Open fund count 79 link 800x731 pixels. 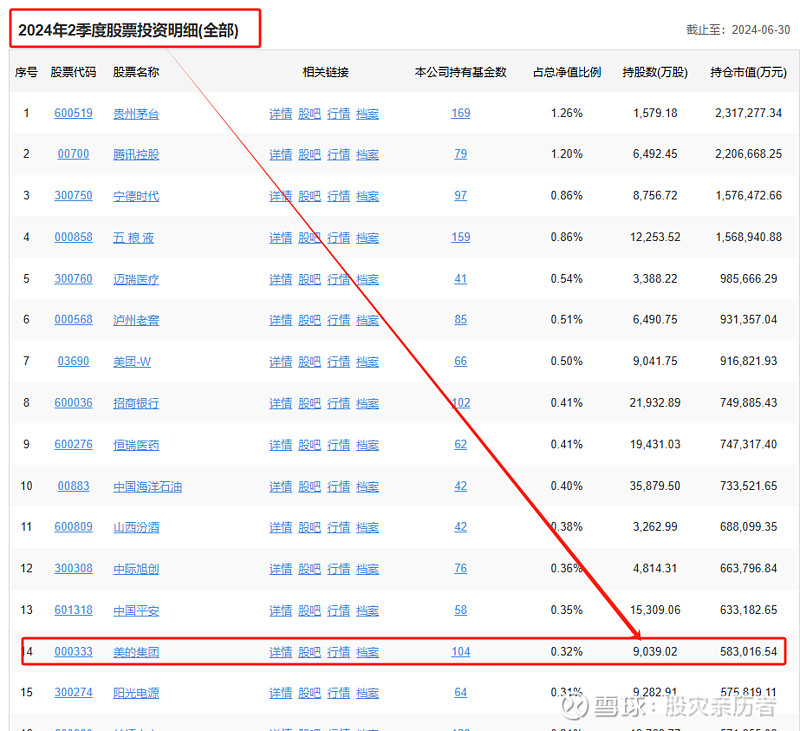click(461, 154)
